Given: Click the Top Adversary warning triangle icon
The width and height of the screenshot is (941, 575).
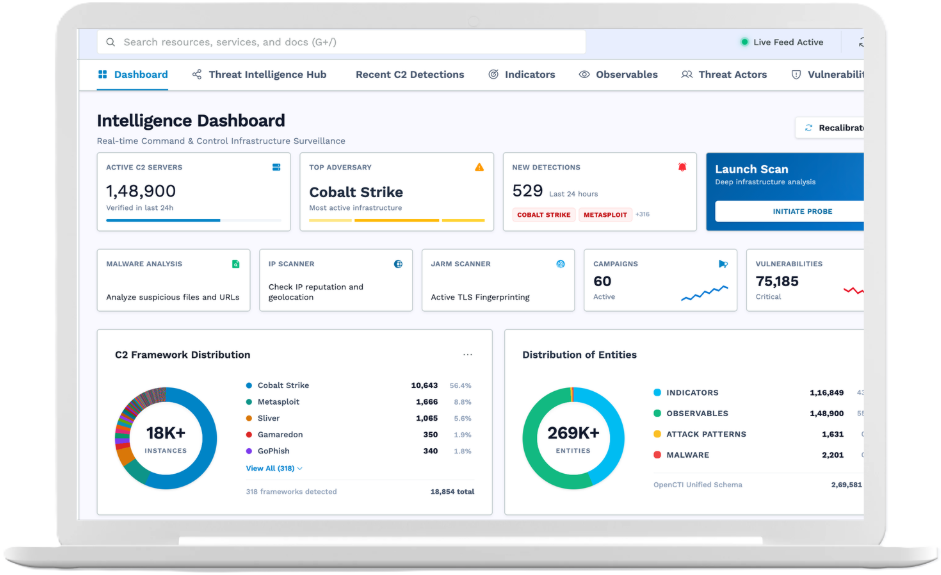Looking at the screenshot, I should (479, 167).
